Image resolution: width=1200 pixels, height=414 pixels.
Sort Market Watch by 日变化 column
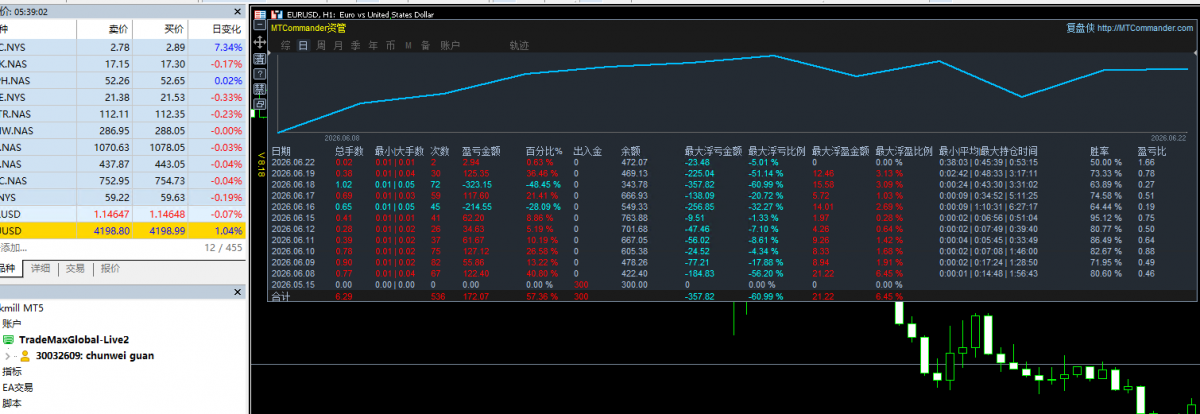coord(227,30)
